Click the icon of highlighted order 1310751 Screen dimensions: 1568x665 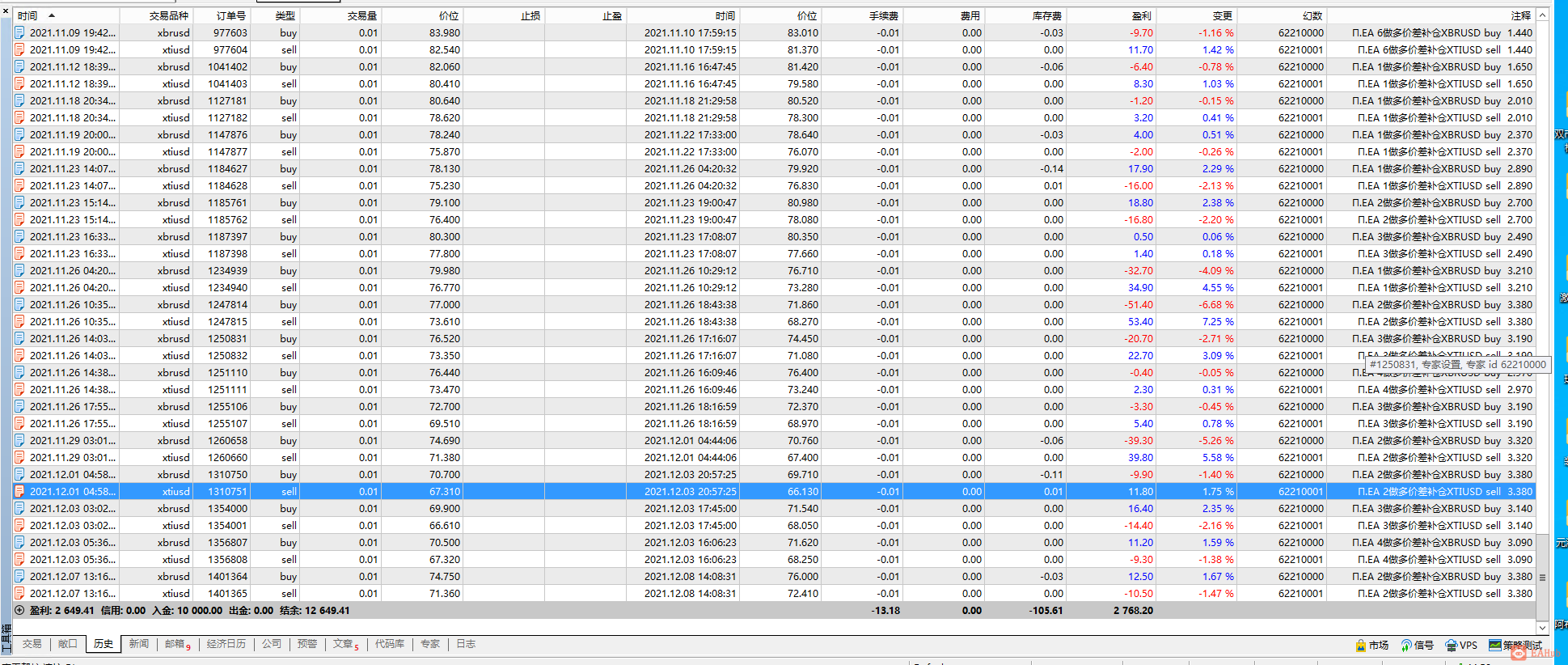point(19,492)
